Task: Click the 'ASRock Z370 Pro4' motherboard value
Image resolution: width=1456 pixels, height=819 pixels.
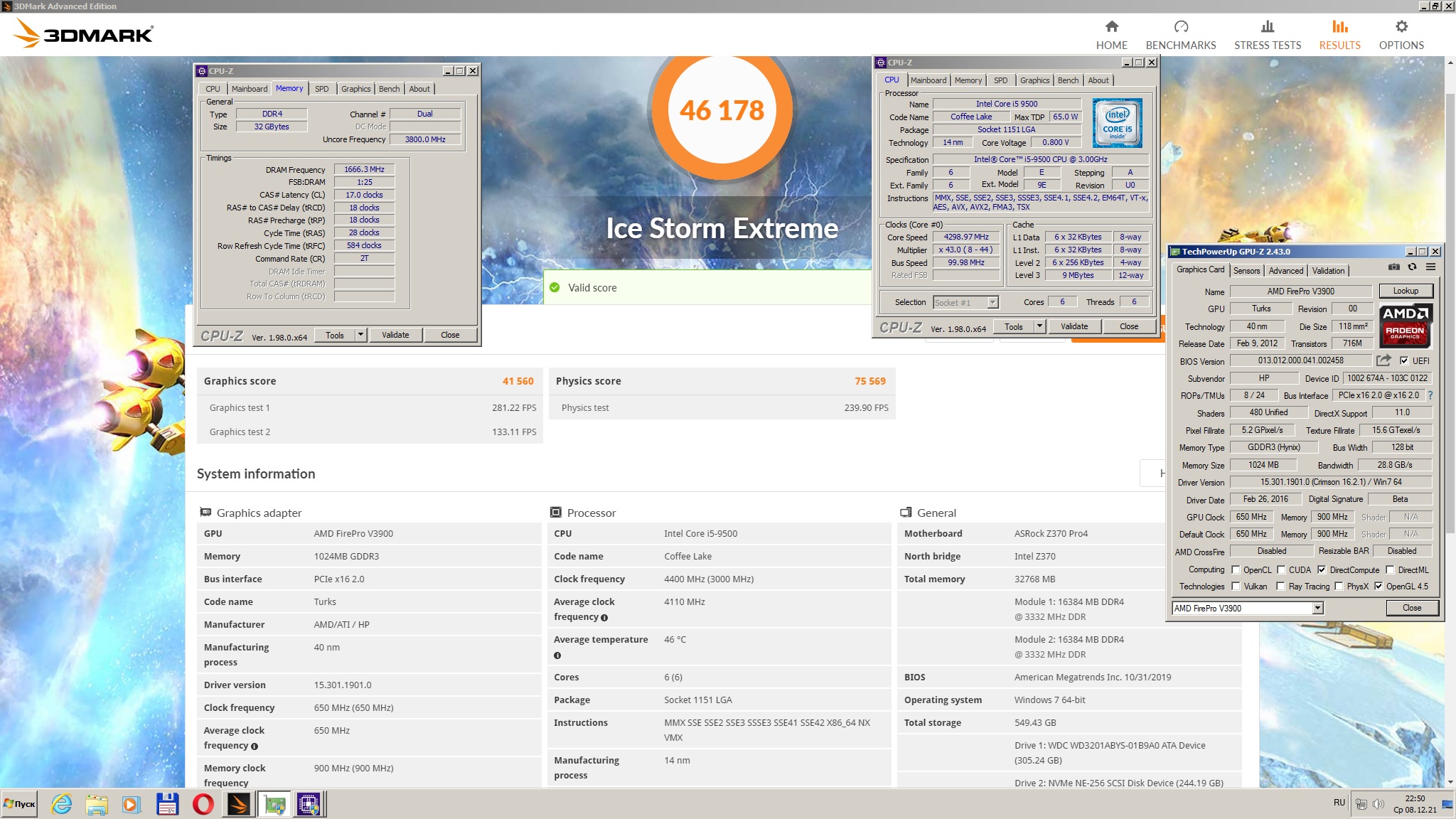Action: pyautogui.click(x=1051, y=533)
